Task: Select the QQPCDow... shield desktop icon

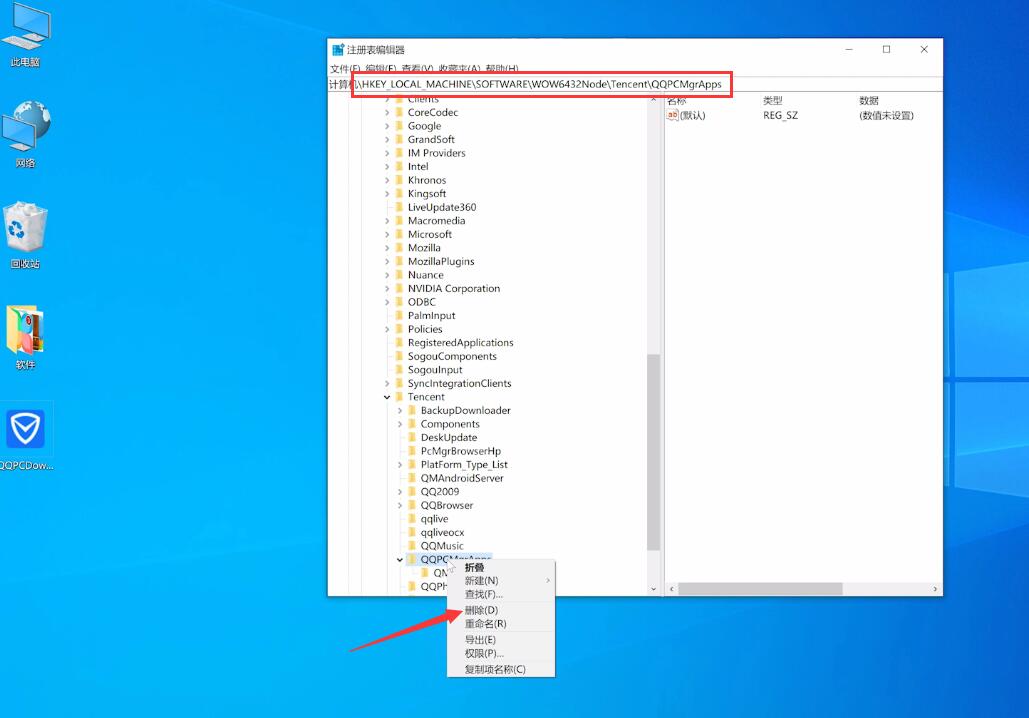Action: coord(26,437)
